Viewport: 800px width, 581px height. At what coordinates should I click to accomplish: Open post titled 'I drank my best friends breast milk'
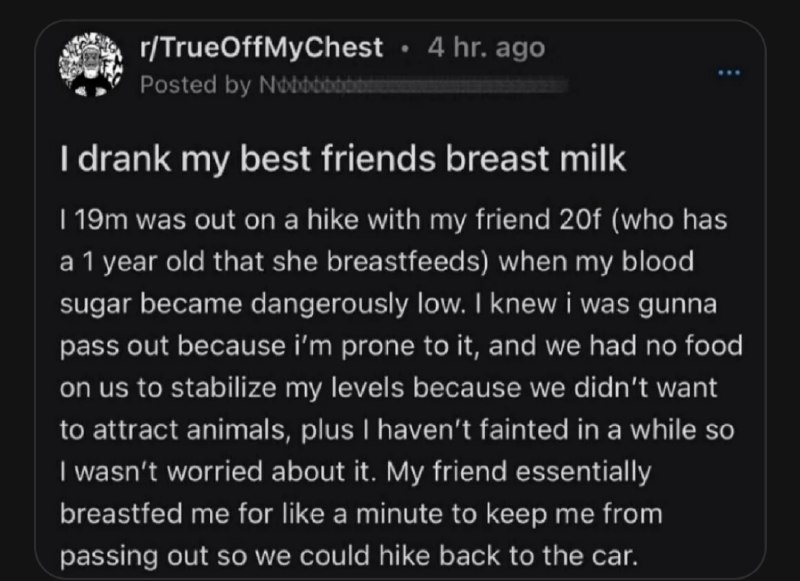coord(343,159)
